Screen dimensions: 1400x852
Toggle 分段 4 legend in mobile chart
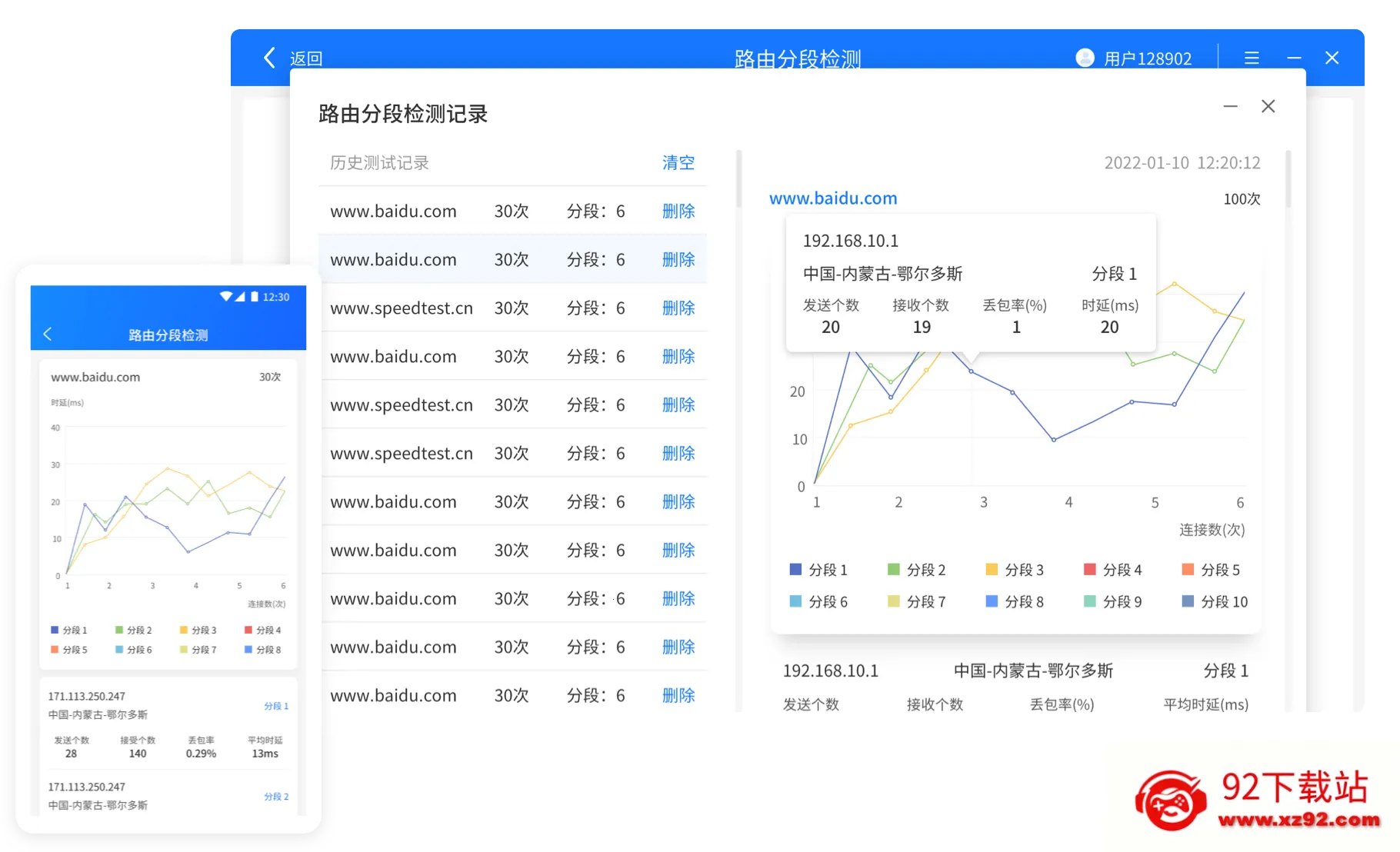(263, 630)
